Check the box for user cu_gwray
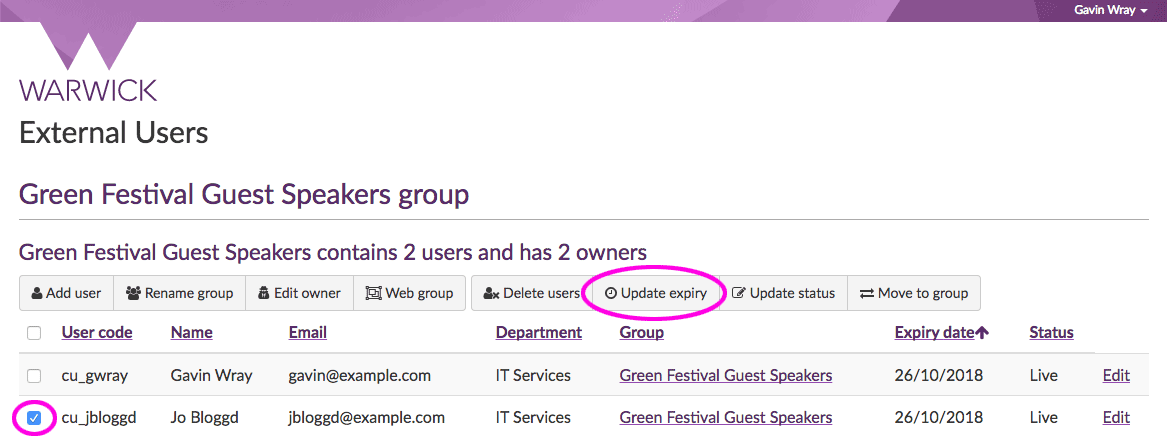 coord(34,376)
